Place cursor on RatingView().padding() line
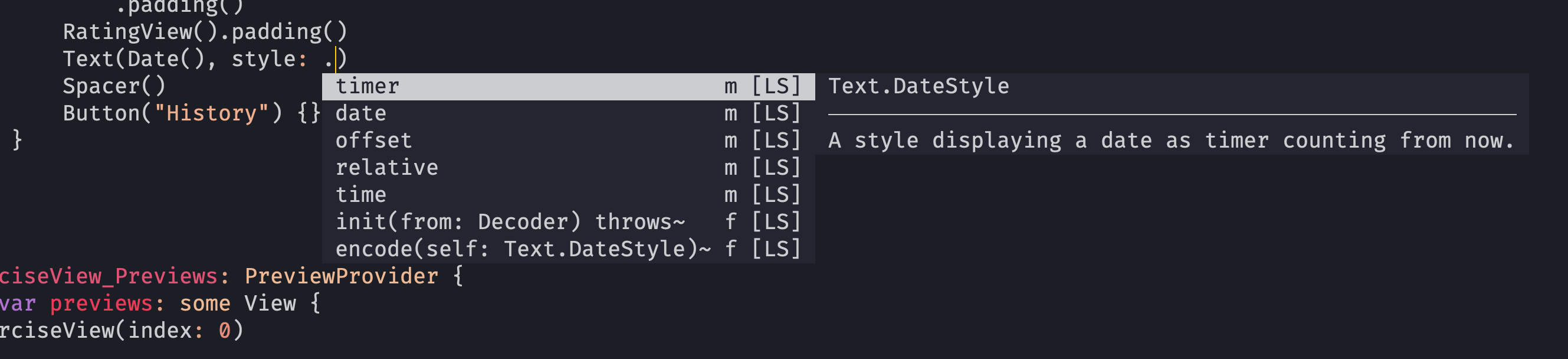1568x359 pixels. click(x=205, y=32)
